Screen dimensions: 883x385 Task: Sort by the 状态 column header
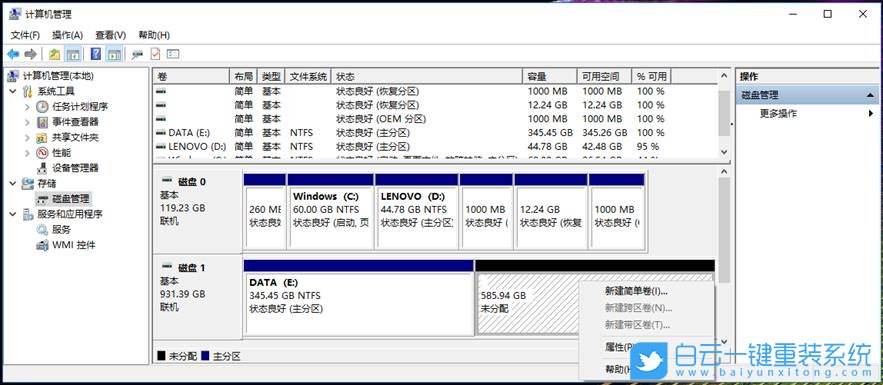pyautogui.click(x=427, y=77)
